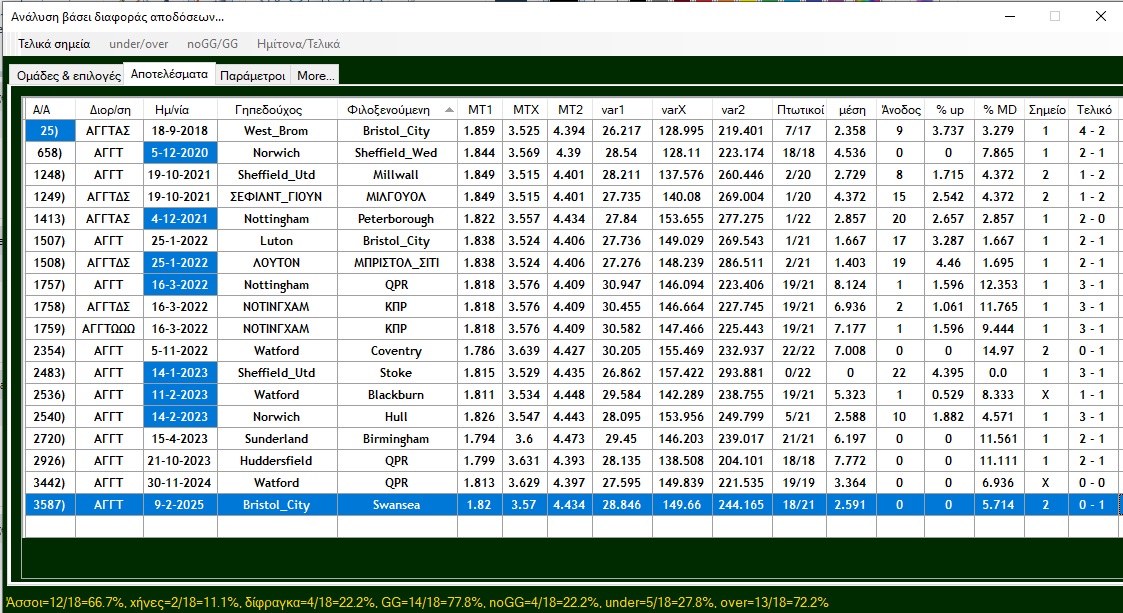Sort by the Ημ/νία column header

(174, 109)
